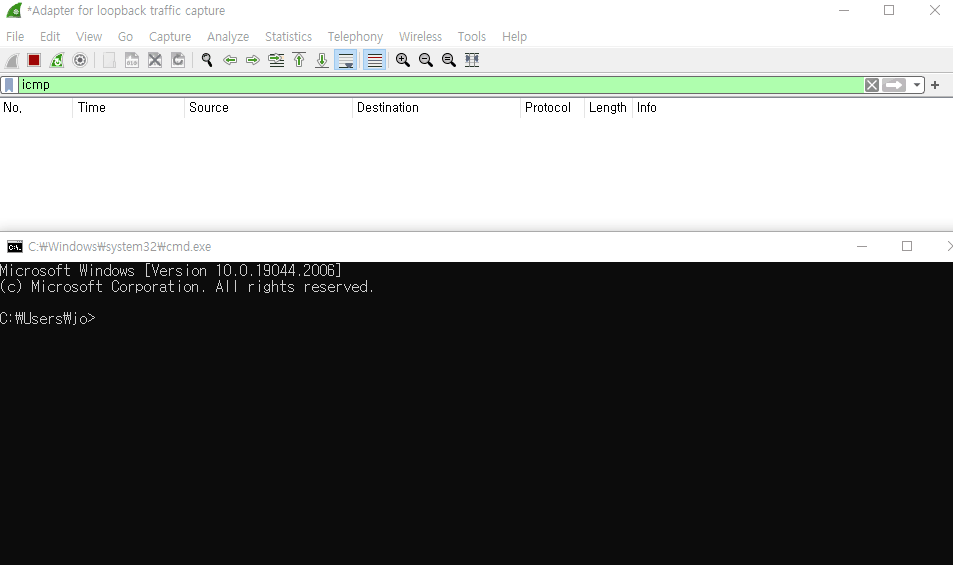
Task: Click the Wireshark title bar fin icon
Action: coord(14,10)
